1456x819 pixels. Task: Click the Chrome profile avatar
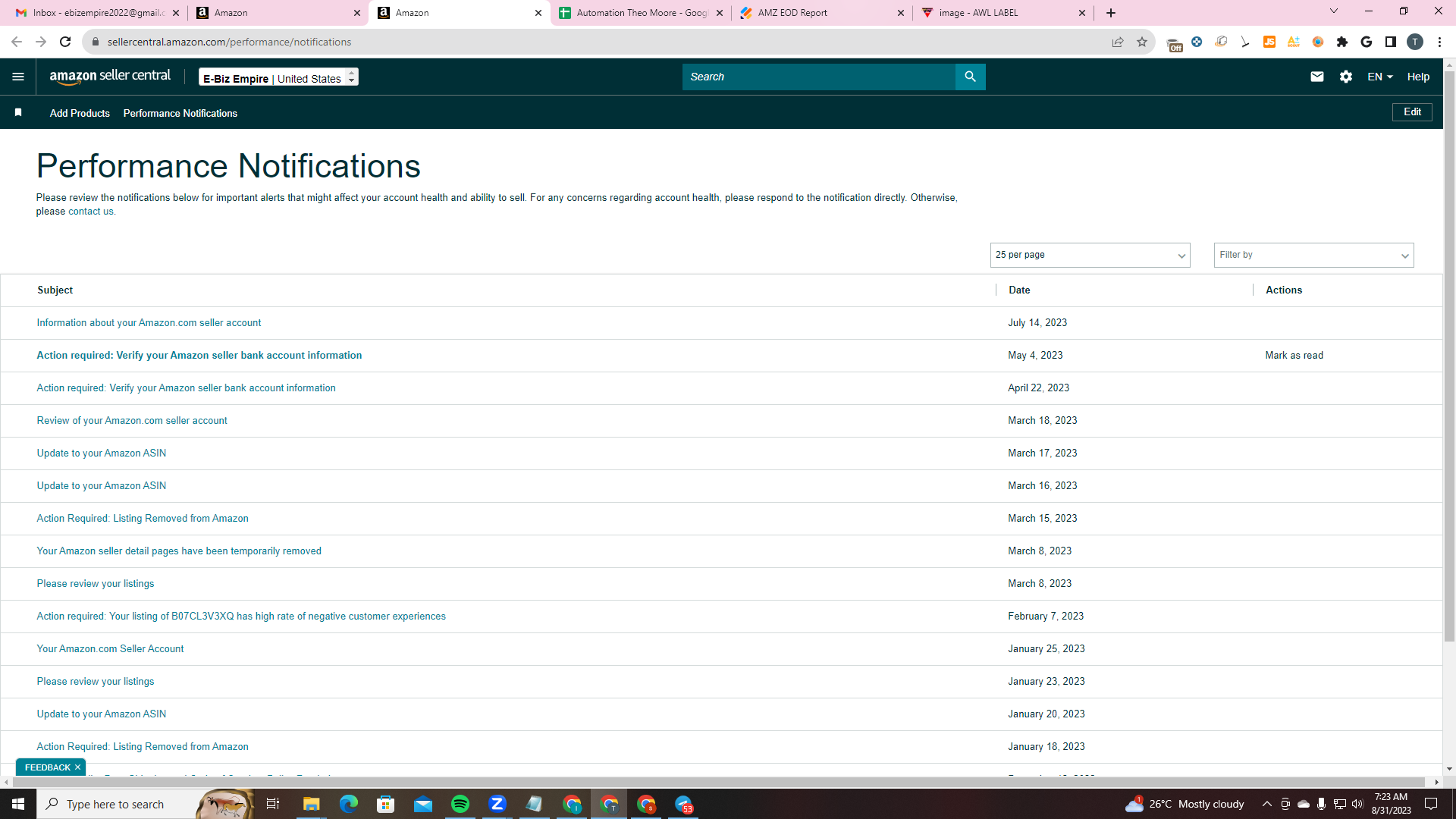1415,42
